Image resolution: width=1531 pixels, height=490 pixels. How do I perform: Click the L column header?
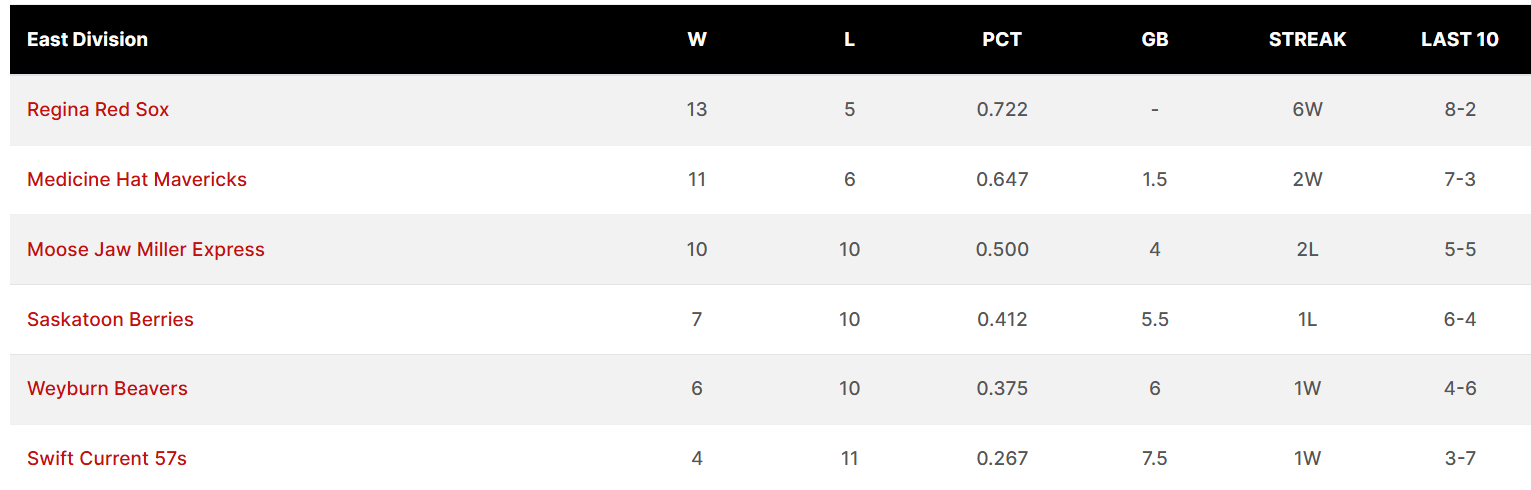coord(849,40)
